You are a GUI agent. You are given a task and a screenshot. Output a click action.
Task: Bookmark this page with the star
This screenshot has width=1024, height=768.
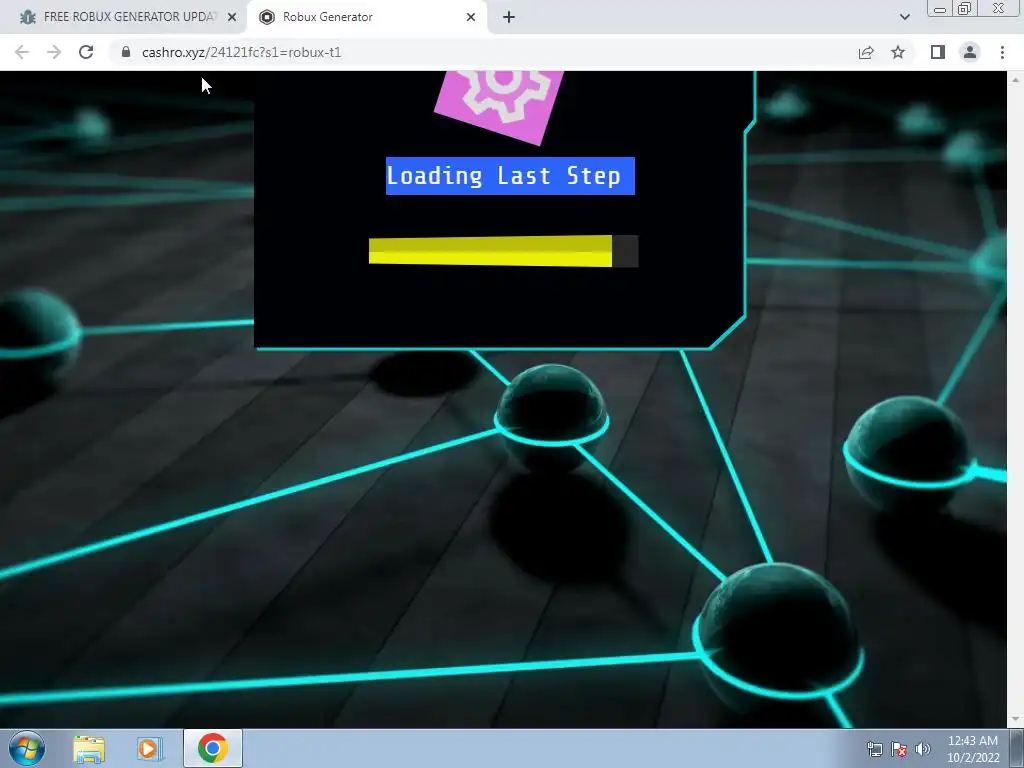coord(898,52)
